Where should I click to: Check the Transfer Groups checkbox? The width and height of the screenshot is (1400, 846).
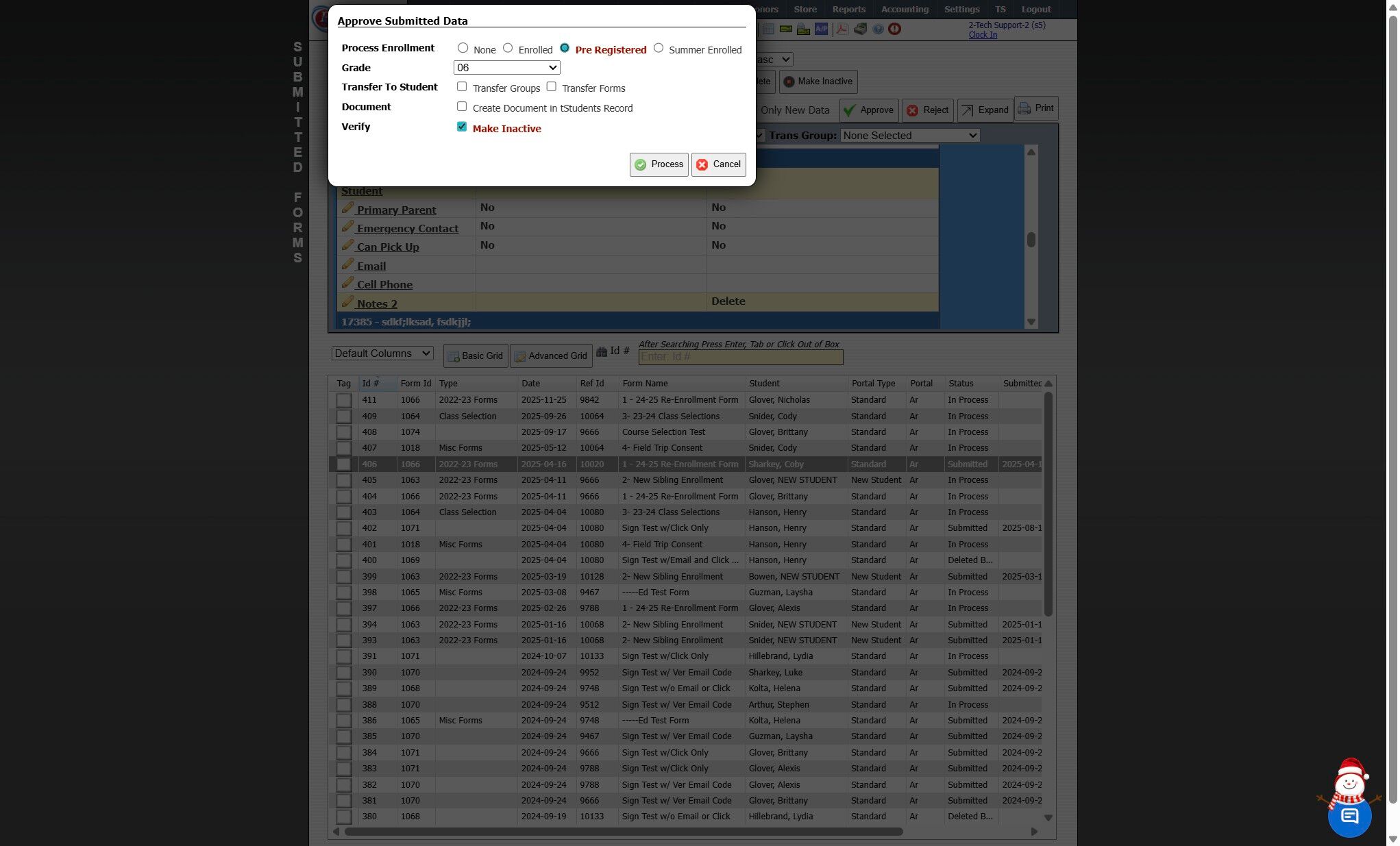pos(462,86)
